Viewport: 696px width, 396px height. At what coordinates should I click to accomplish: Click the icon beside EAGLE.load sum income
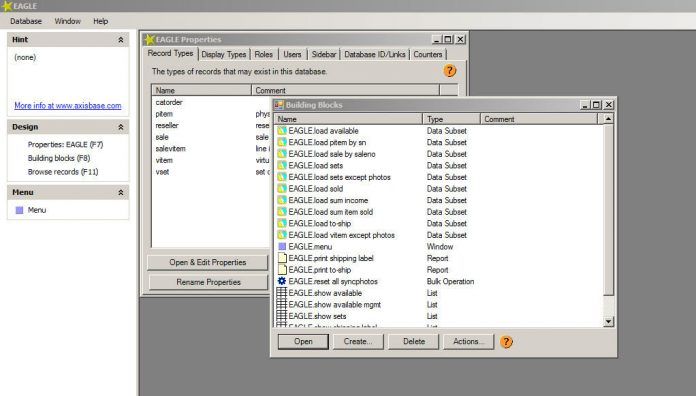(x=281, y=200)
